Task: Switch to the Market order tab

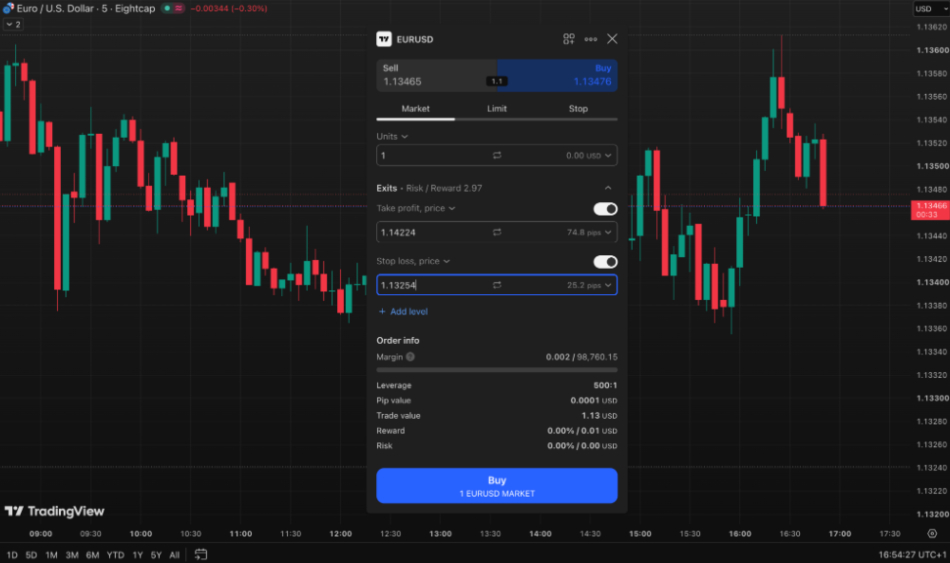Action: [416, 109]
